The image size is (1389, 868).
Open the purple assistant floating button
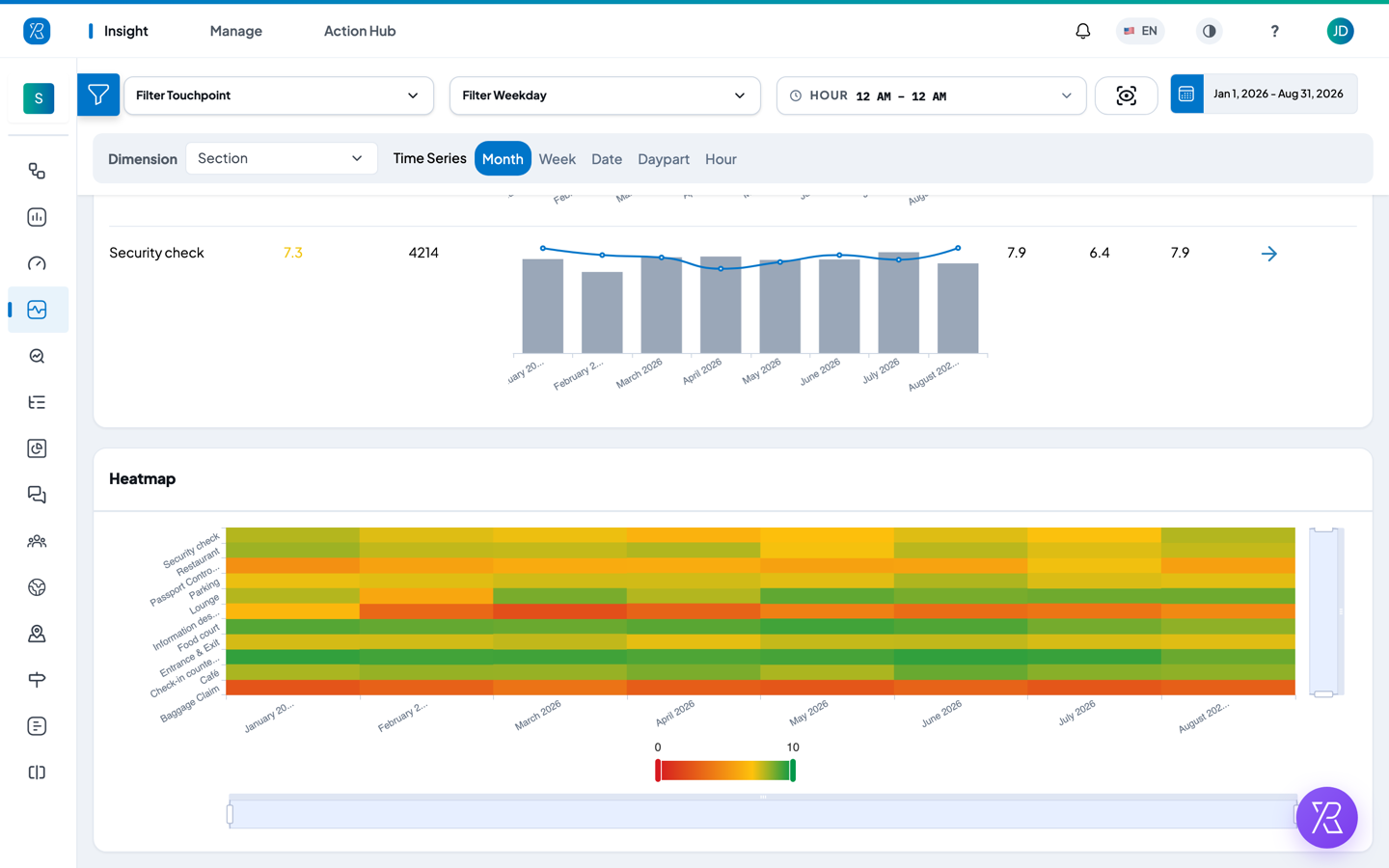tap(1326, 818)
